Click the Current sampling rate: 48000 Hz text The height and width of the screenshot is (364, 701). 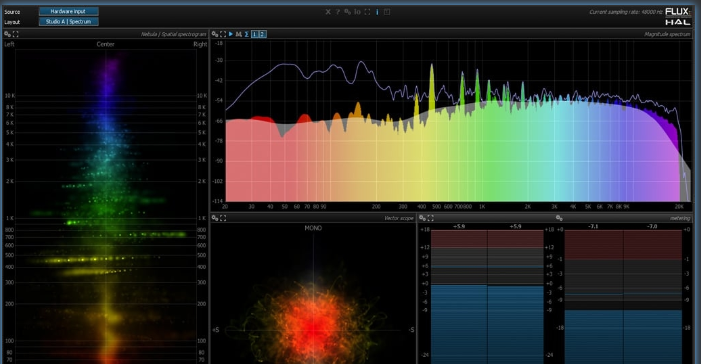coord(626,12)
